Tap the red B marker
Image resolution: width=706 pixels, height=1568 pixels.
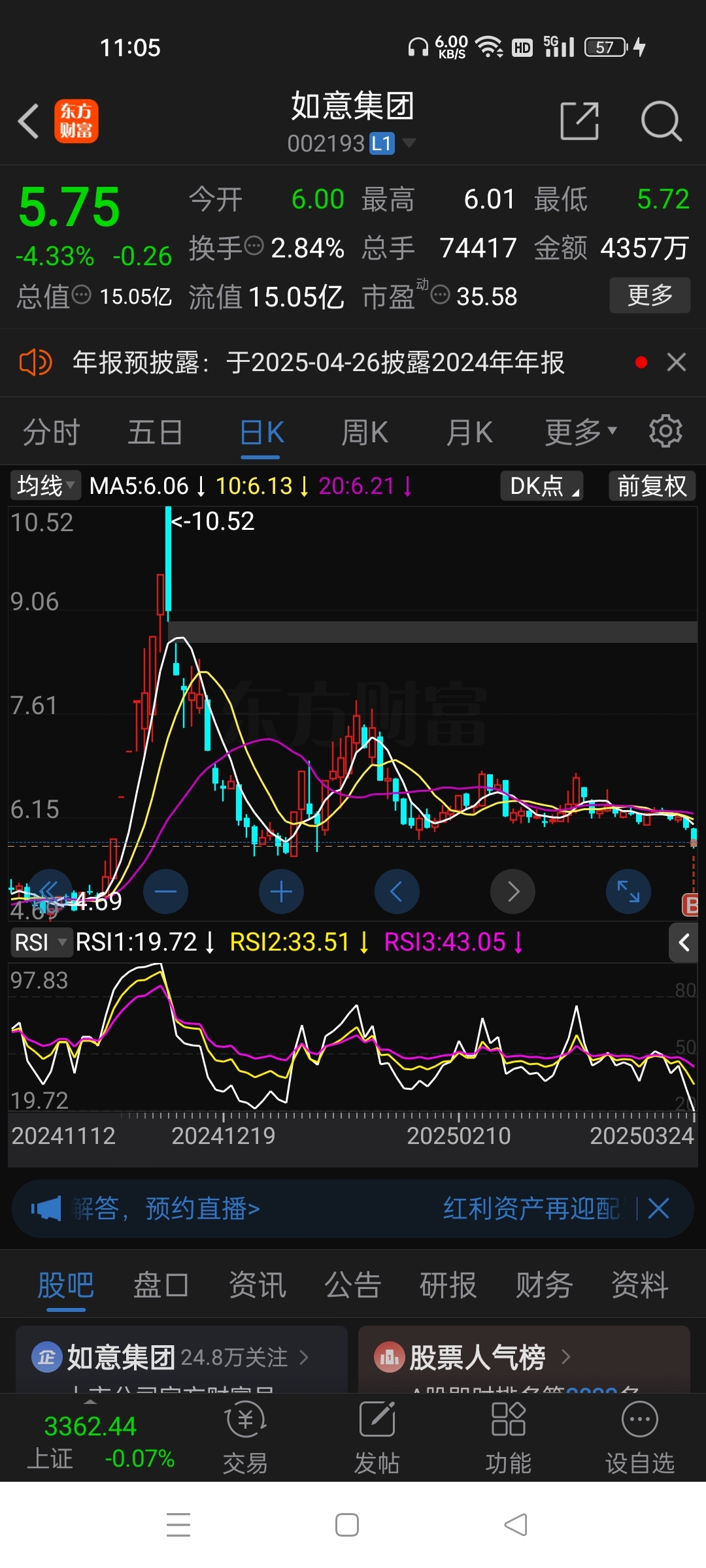(690, 905)
